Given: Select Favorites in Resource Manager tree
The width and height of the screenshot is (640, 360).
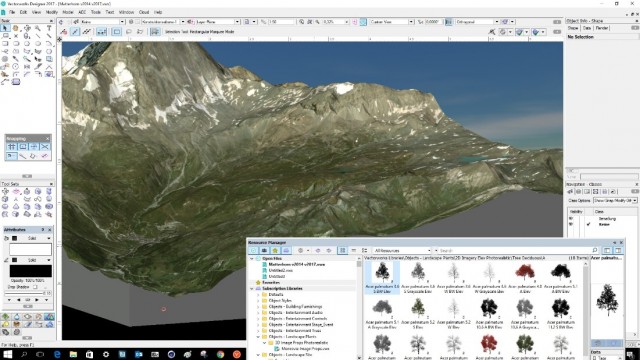Looking at the screenshot, I should coord(271,282).
